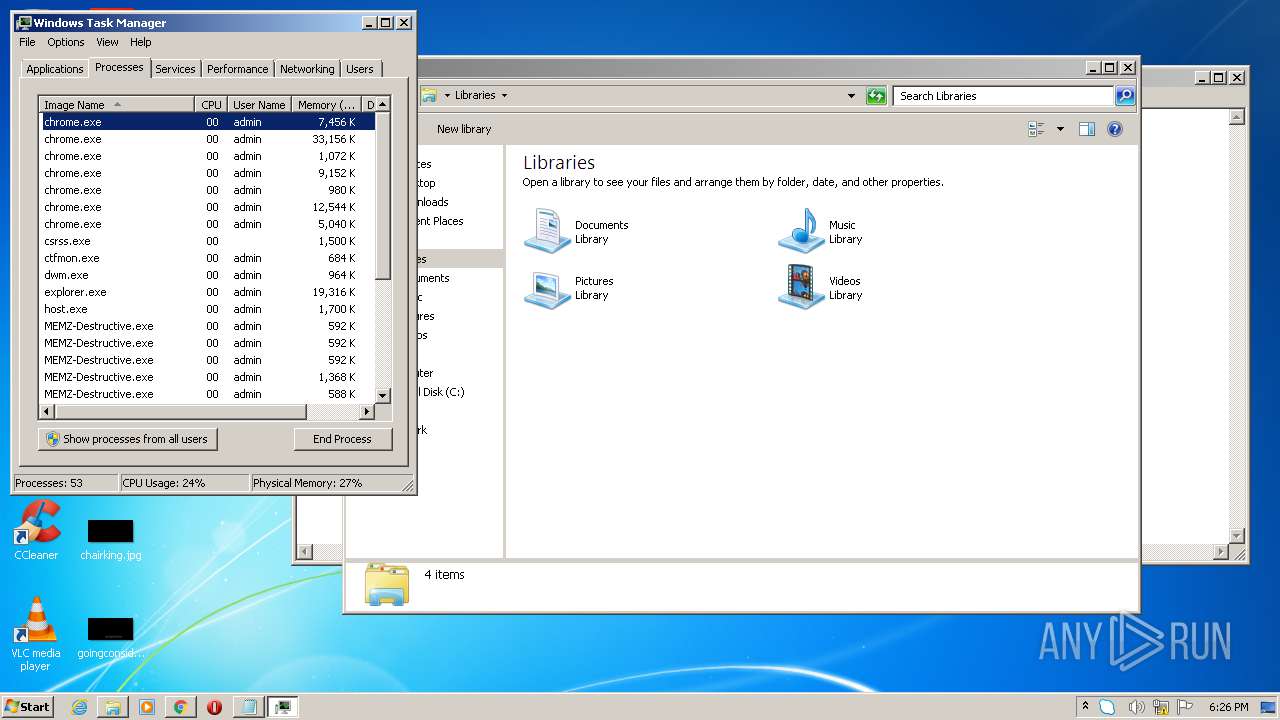The height and width of the screenshot is (720, 1280).
Task: Open the Videos library icon
Action: [x=801, y=288]
